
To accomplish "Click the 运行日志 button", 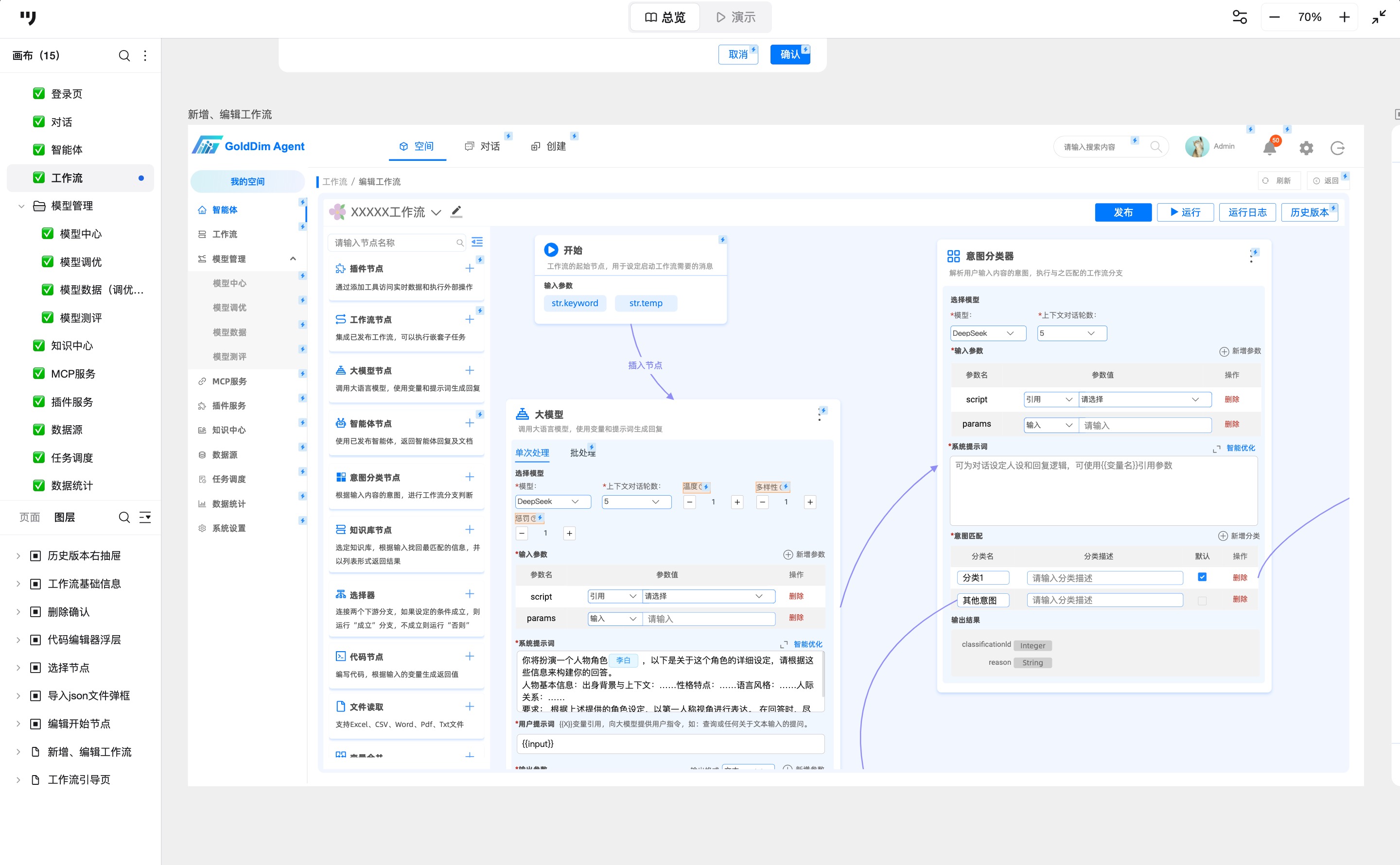I will coord(1247,212).
